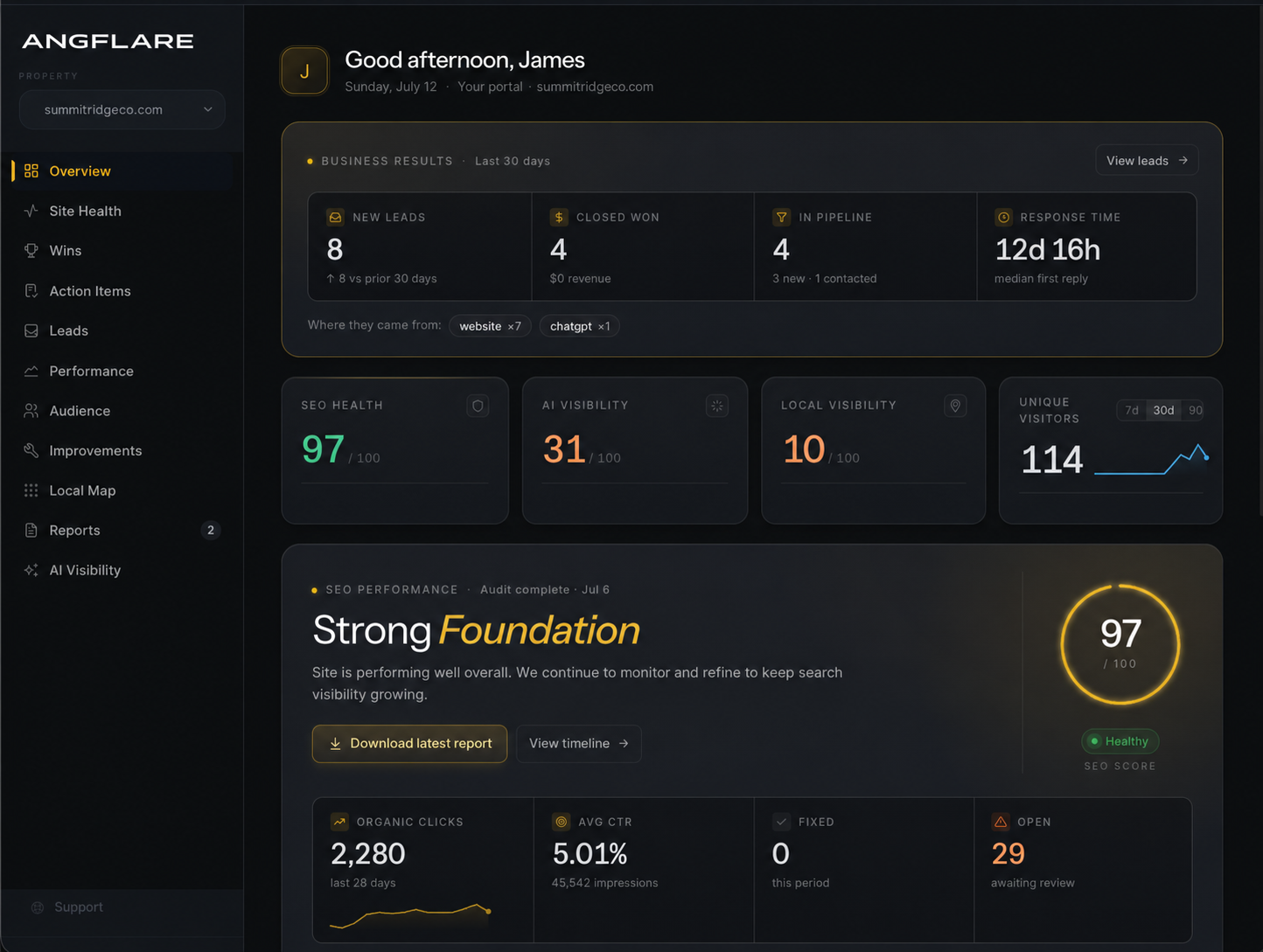Click the Local Visibility map pin icon

pos(956,406)
